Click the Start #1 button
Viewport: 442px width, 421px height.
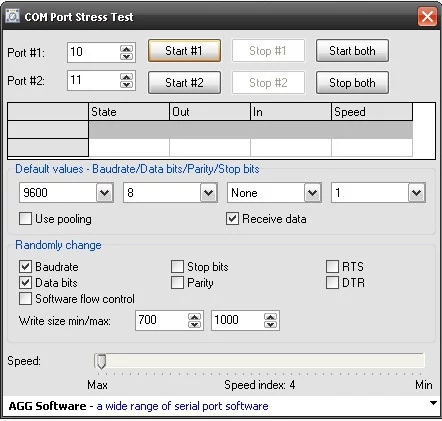click(184, 51)
